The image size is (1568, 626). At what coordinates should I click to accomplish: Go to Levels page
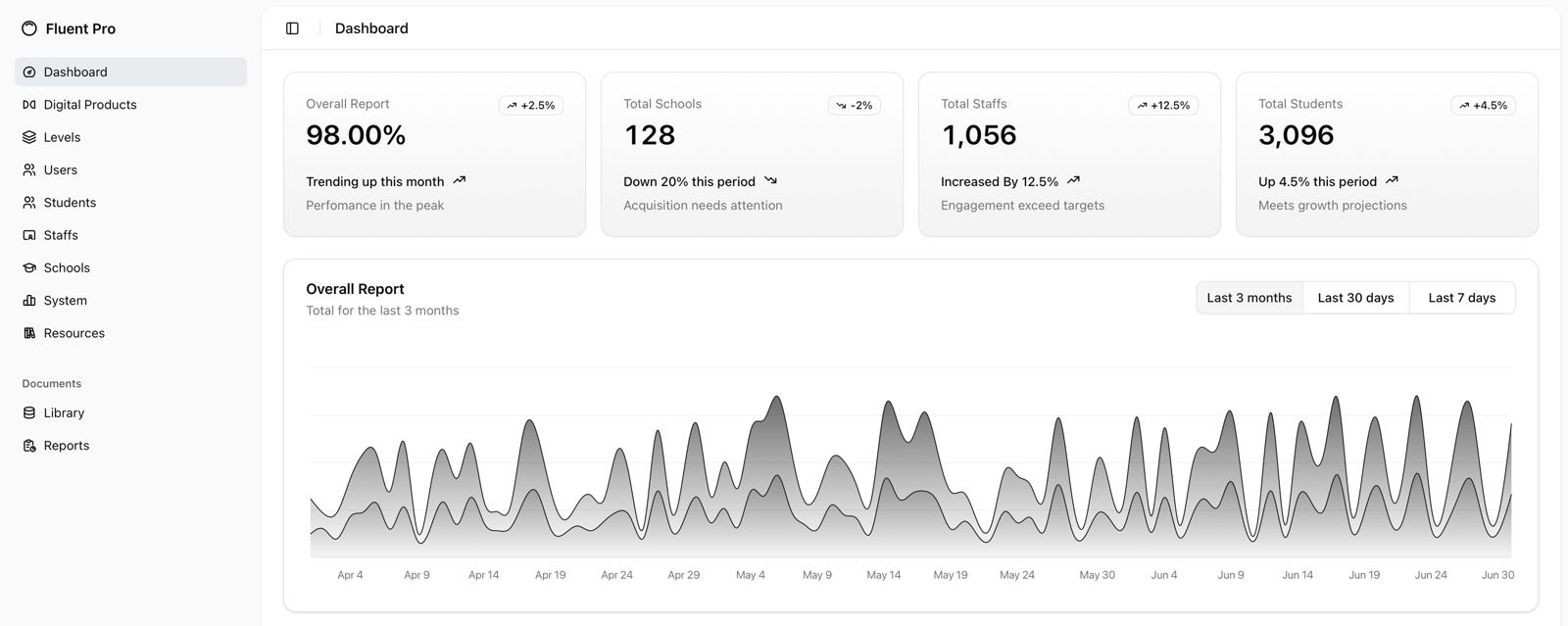(130, 137)
